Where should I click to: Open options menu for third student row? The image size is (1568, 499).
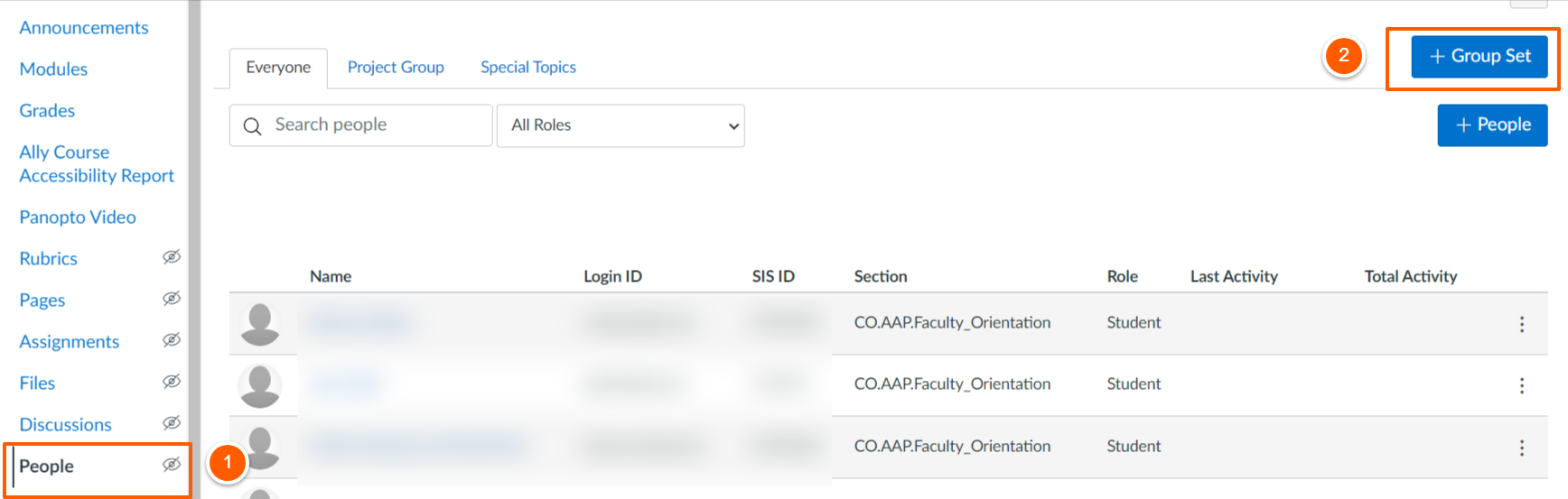coord(1522,448)
